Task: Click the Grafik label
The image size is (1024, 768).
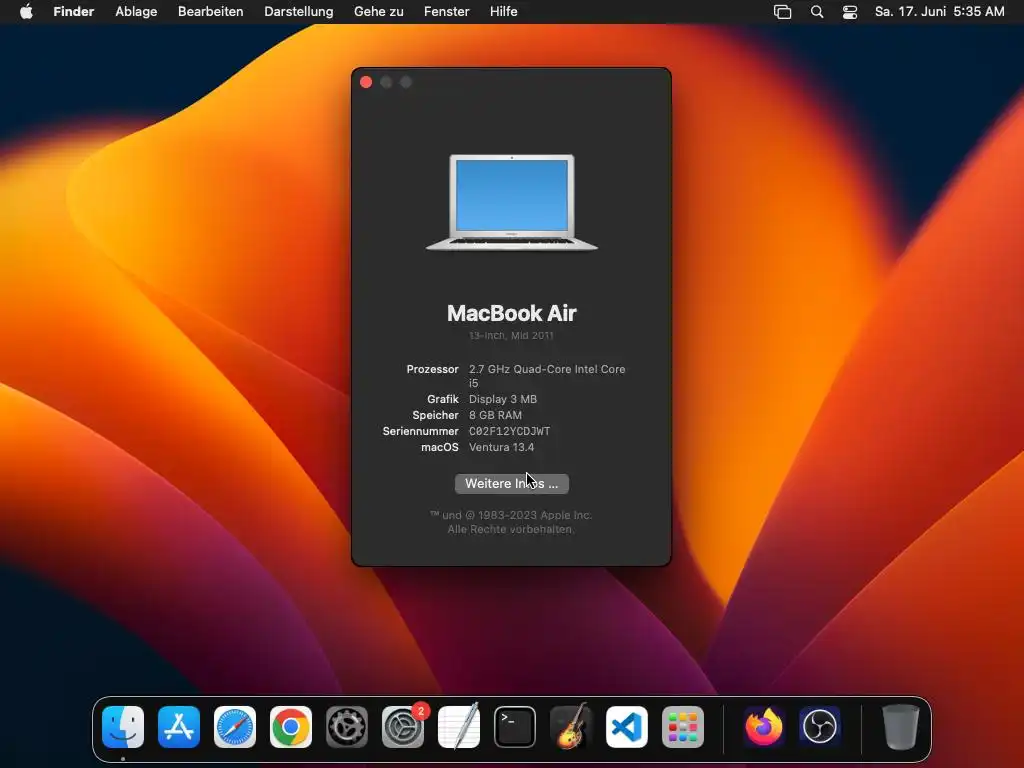Action: 443,399
